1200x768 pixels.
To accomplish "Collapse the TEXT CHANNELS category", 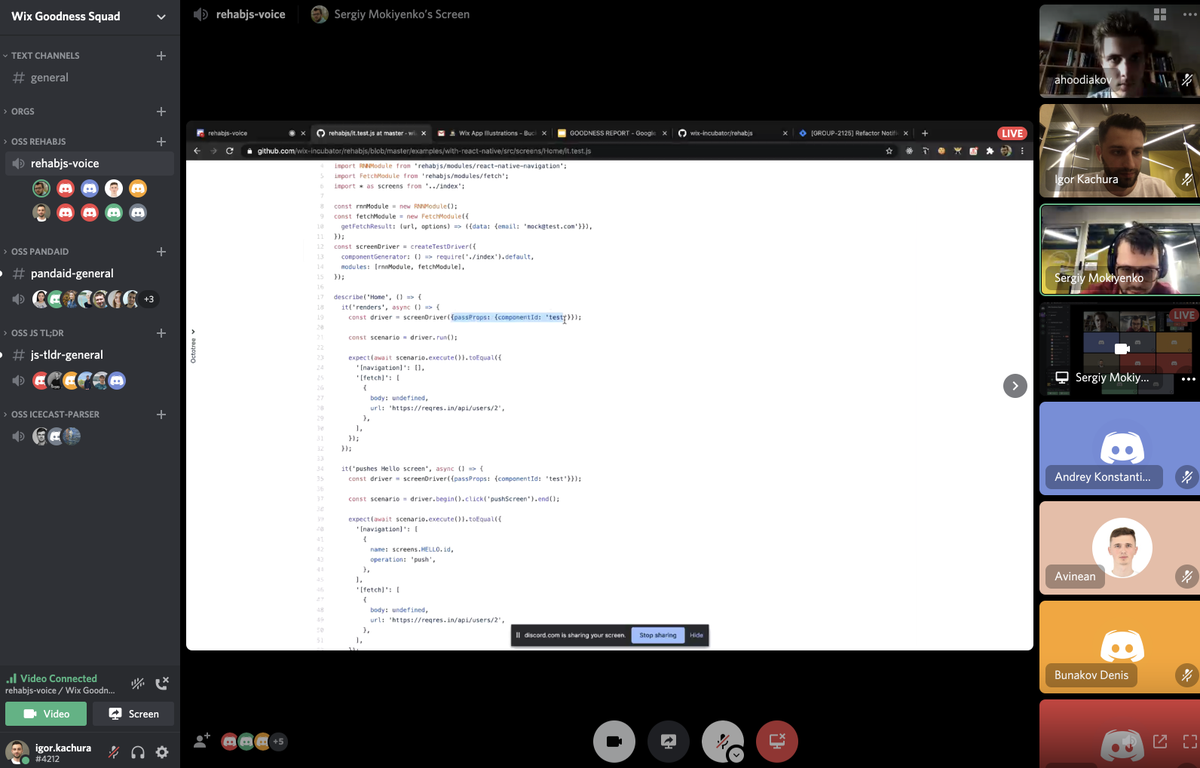I will pos(45,56).
